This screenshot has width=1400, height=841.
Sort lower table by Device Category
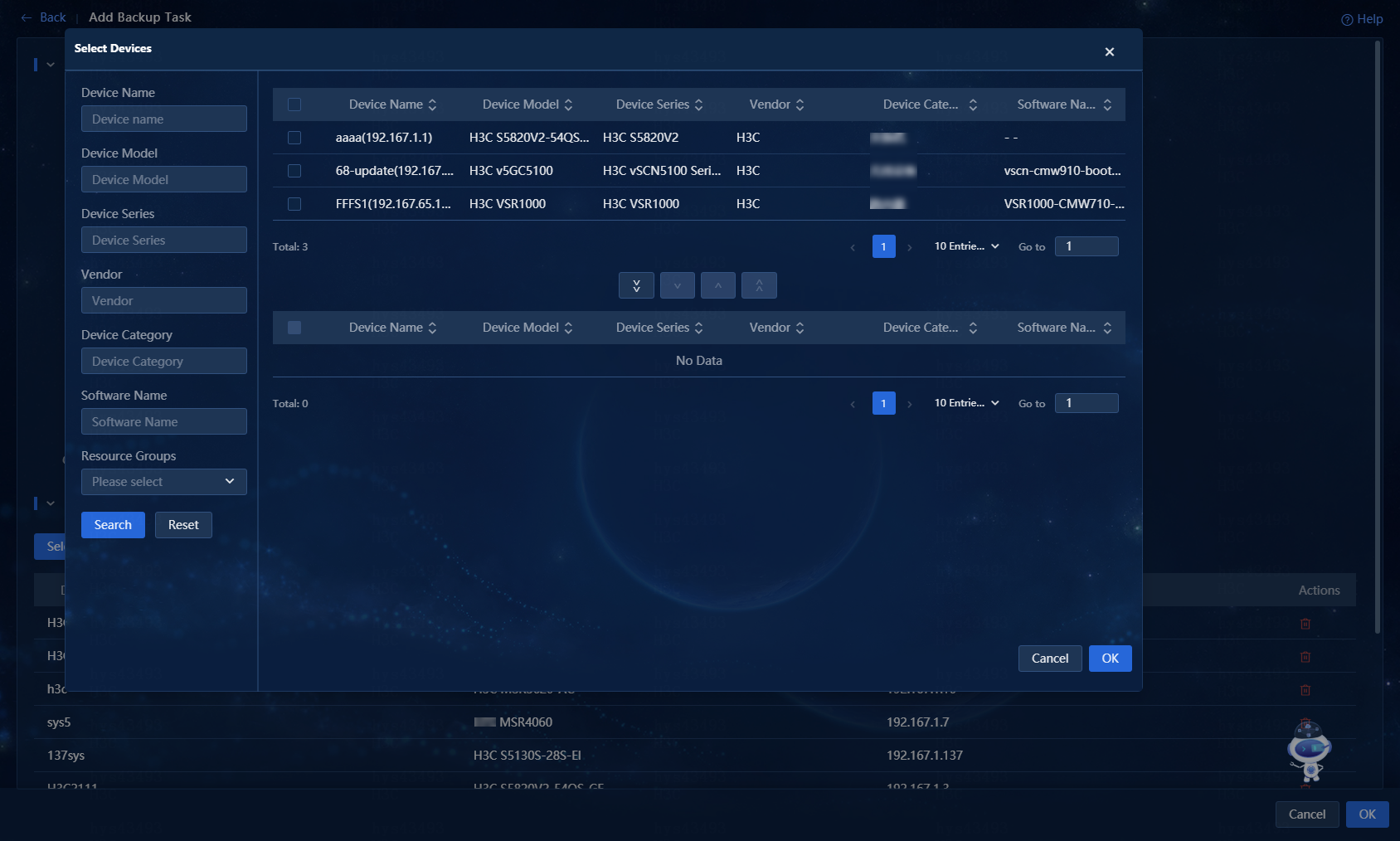973,328
